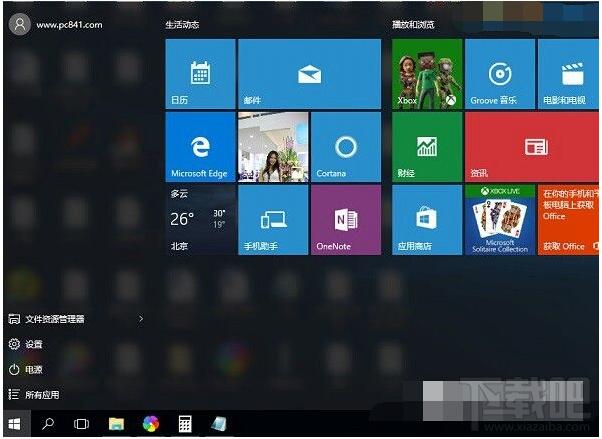Open the 日历 calendar tile

(200, 74)
